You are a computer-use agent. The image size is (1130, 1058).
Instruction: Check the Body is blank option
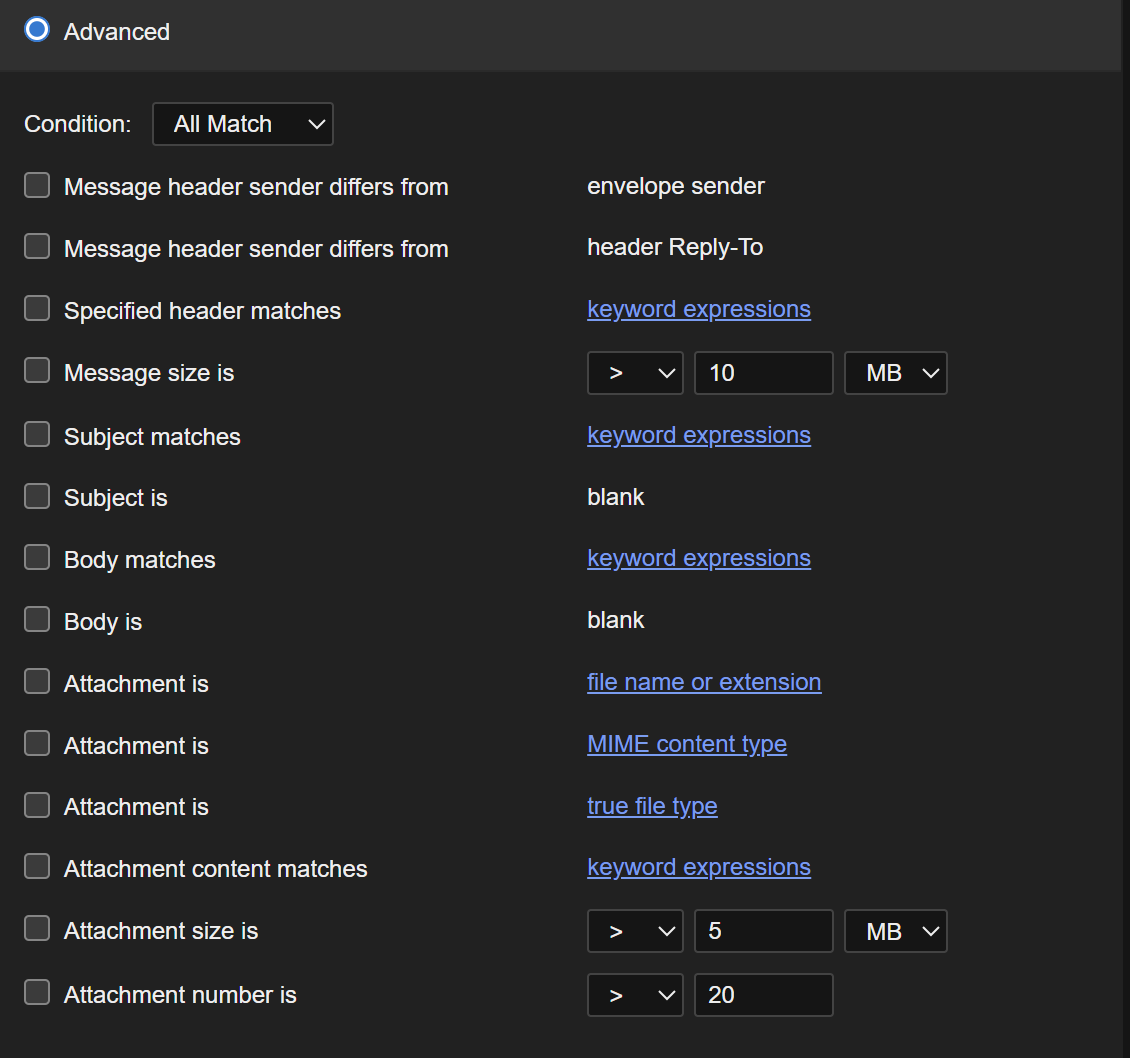point(37,620)
